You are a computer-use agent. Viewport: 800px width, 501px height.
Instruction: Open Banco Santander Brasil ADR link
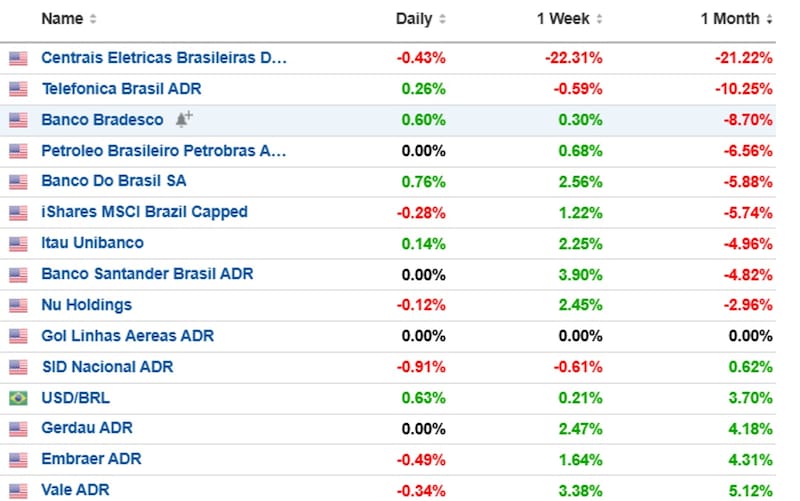(x=147, y=274)
